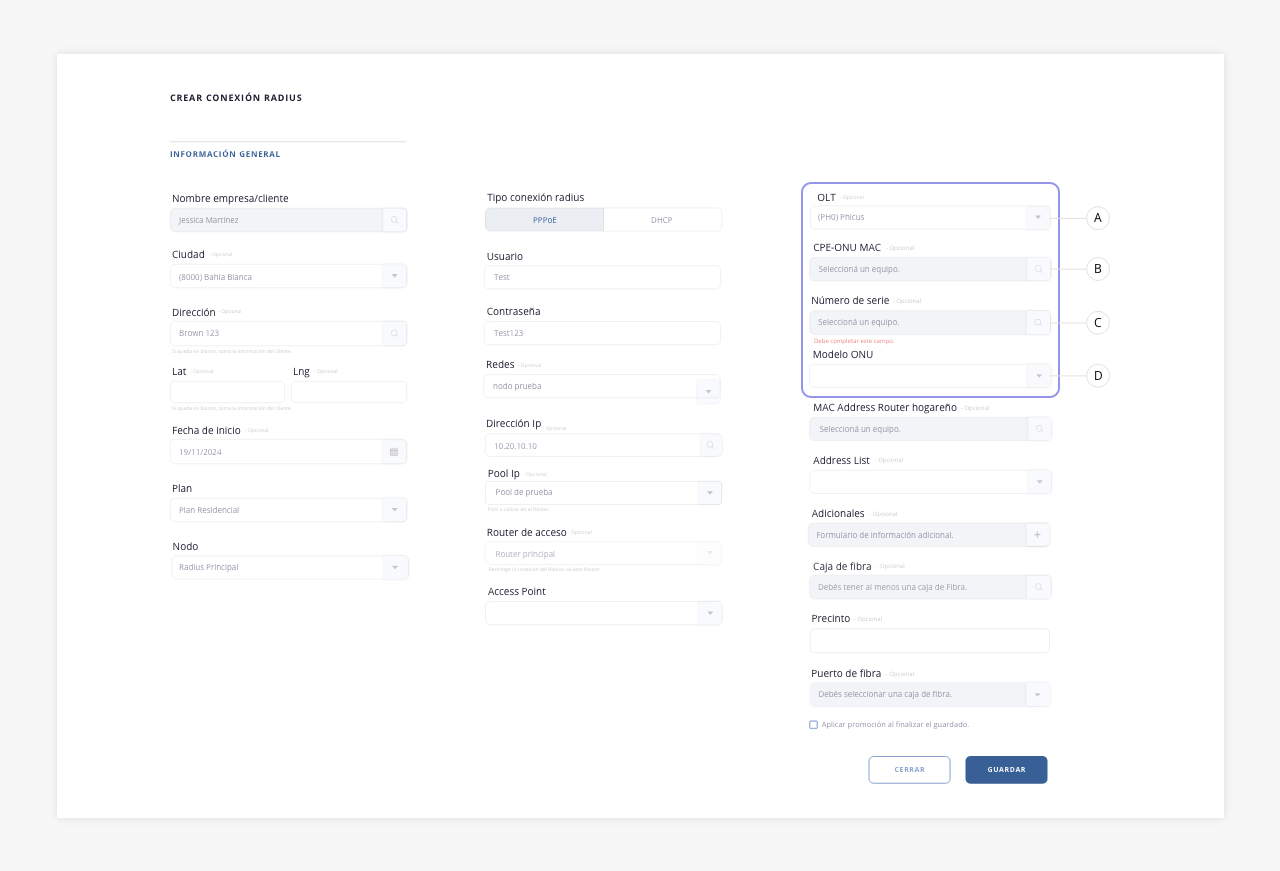Open calendar icon for Fecha de inicio
The width and height of the screenshot is (1280, 871).
tap(394, 452)
